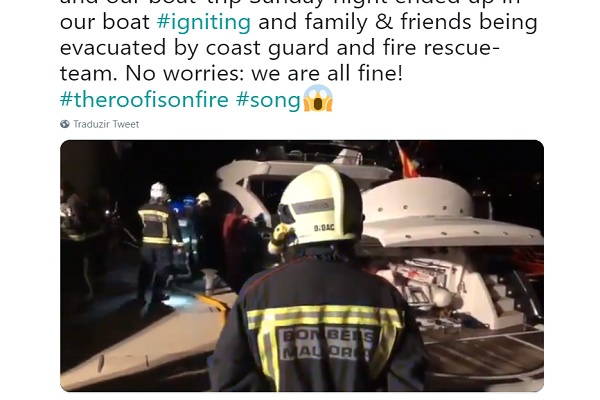The image size is (600, 400).
Task: Open the #theroofisonfire hashtag
Action: [x=144, y=100]
